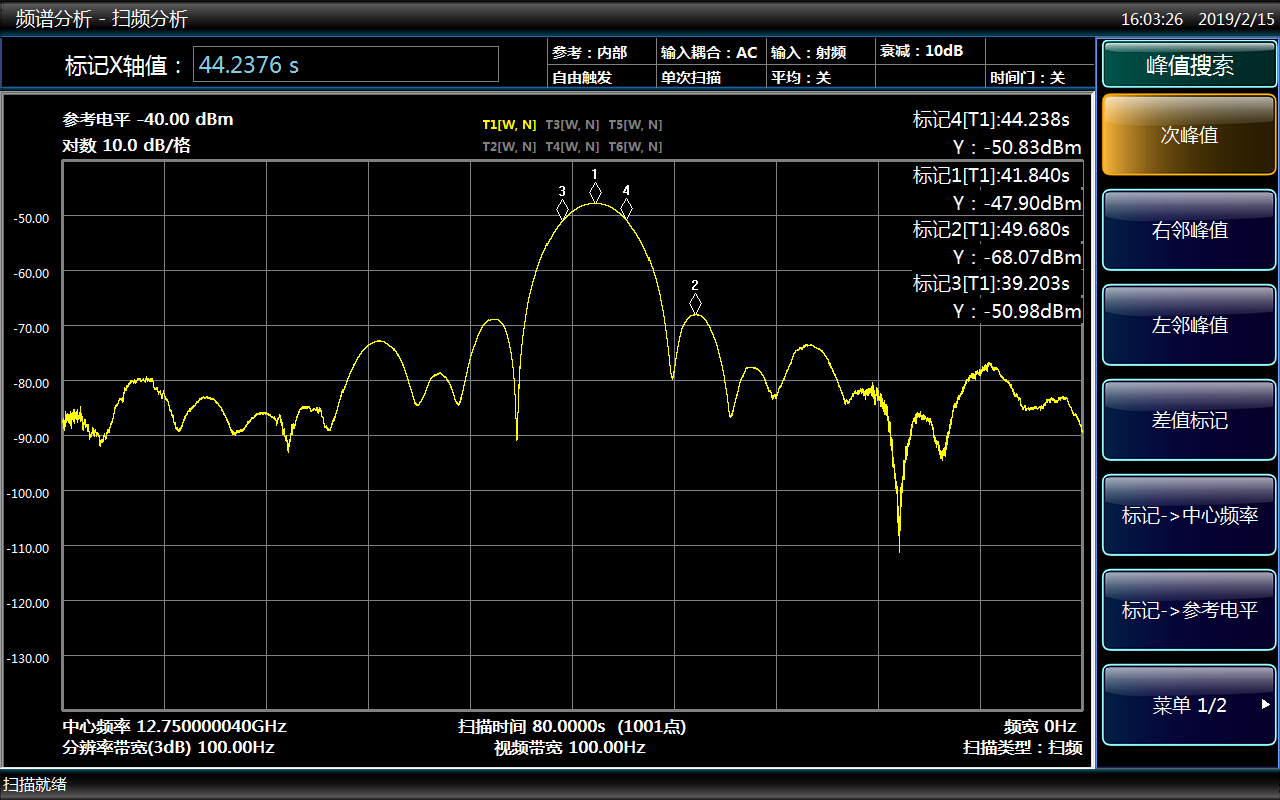This screenshot has width=1280, height=800.
Task: Click marker 1 diamond at the trace peak
Action: coord(595,192)
